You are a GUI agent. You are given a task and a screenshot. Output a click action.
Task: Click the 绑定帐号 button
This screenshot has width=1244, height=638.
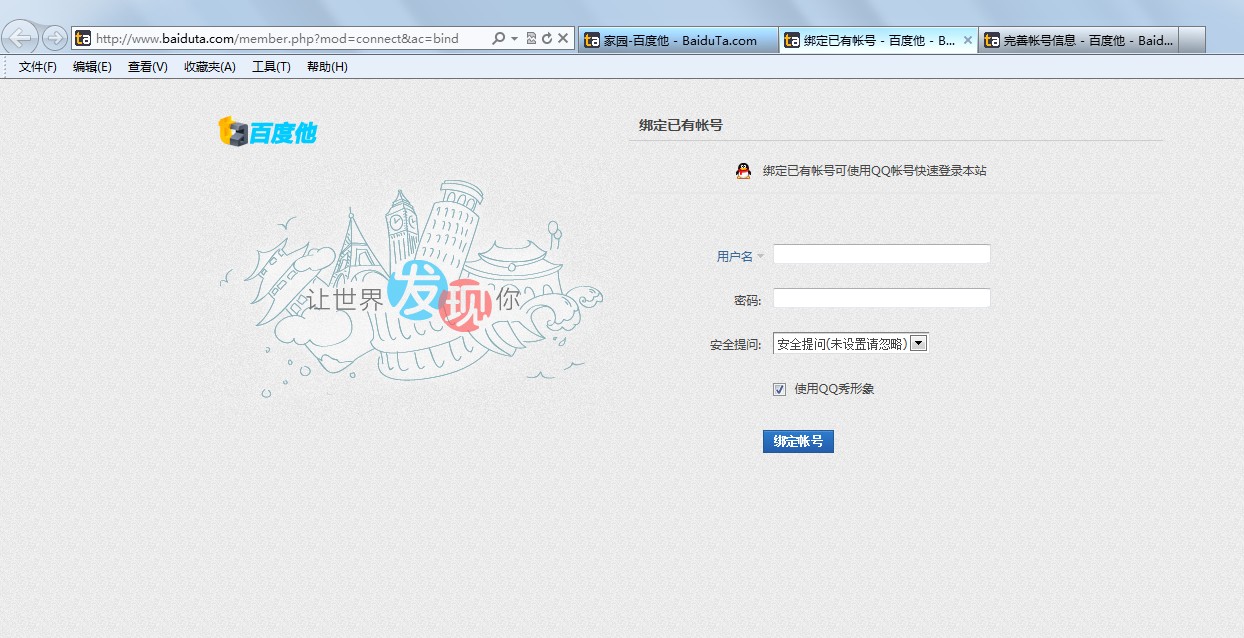pyautogui.click(x=798, y=441)
